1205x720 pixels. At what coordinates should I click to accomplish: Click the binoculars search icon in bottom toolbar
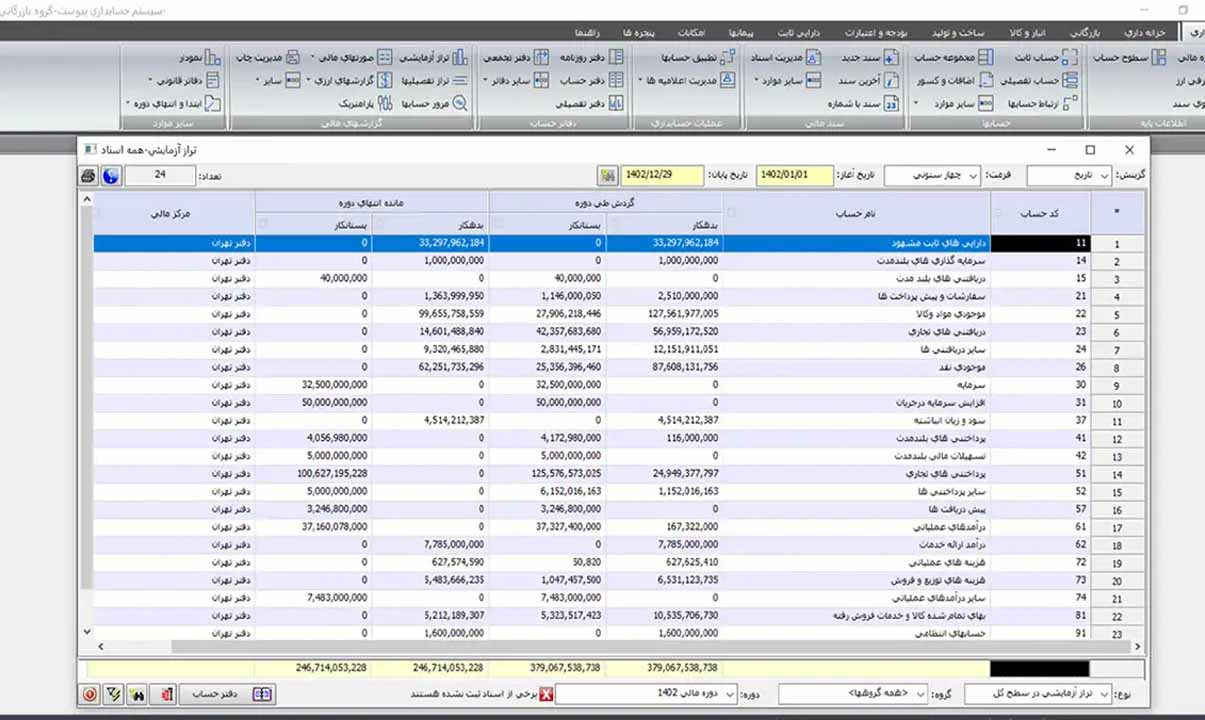[139, 694]
